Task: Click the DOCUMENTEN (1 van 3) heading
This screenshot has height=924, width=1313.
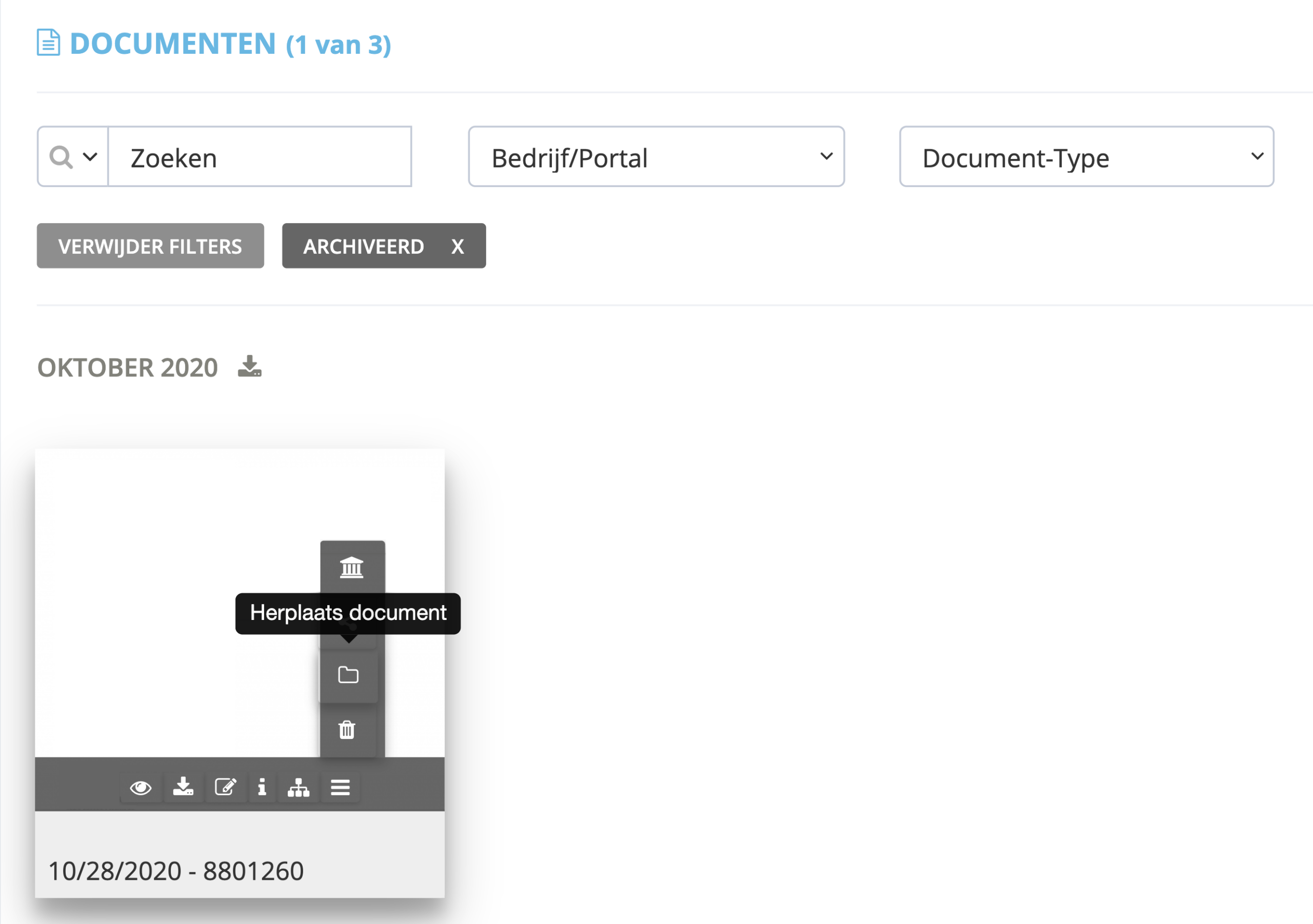Action: click(x=230, y=44)
